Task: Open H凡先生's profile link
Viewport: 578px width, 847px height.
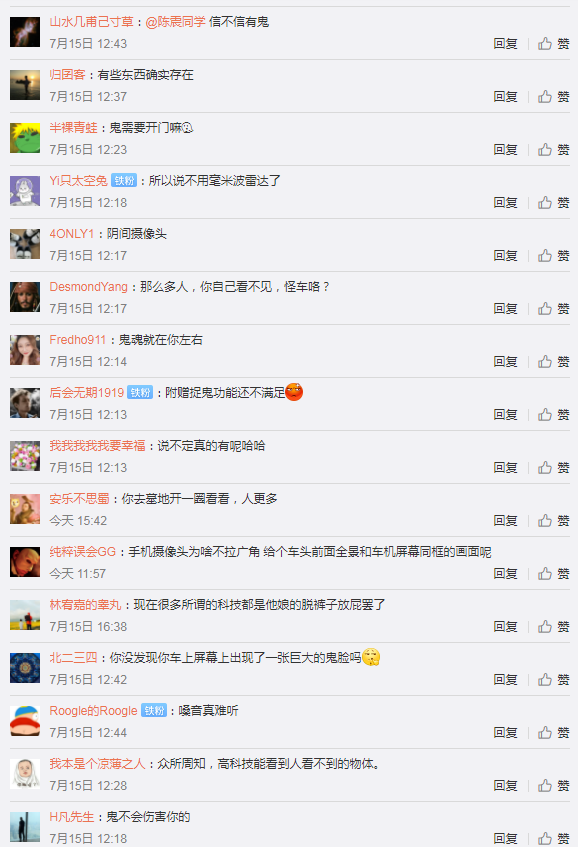Action: pyautogui.click(x=72, y=817)
